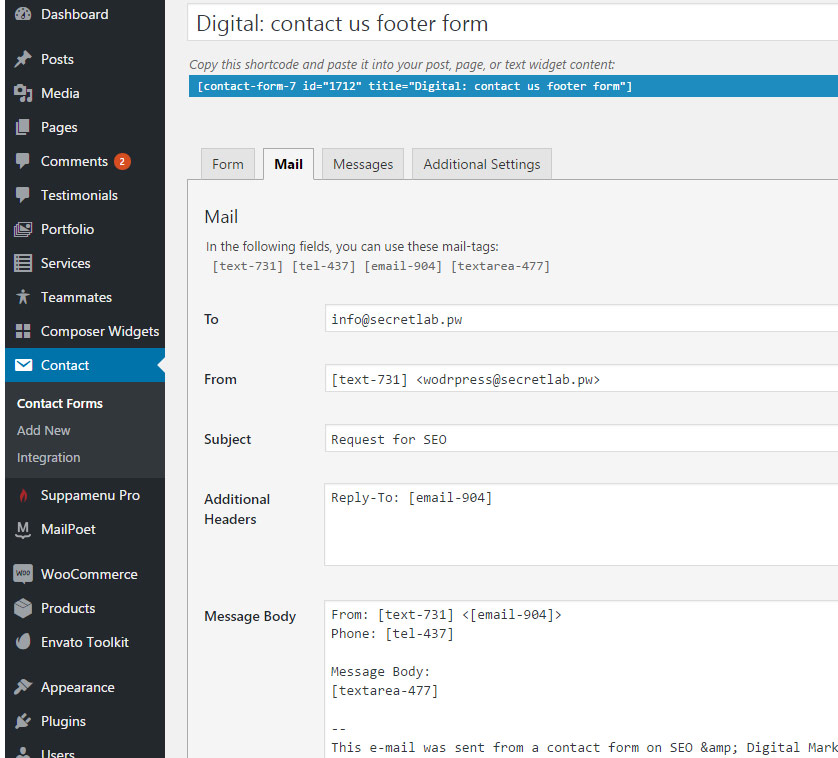838x758 pixels.
Task: Click the Appearance paintbrush icon
Action: pyautogui.click(x=23, y=688)
